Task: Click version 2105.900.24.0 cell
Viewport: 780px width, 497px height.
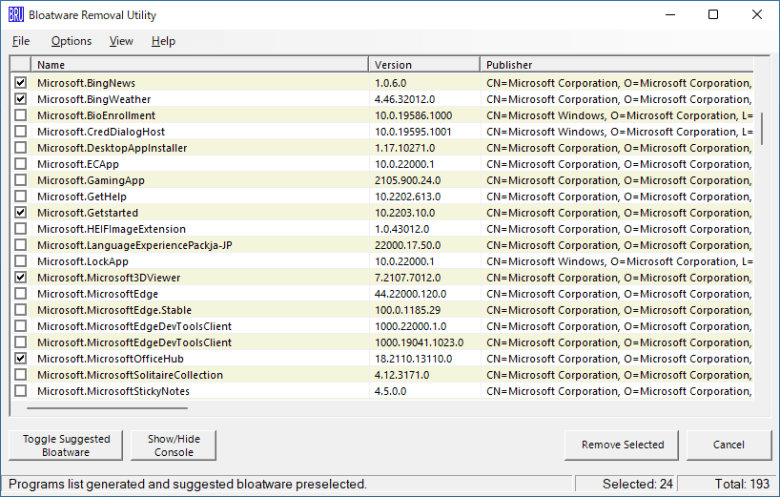Action: pos(408,180)
